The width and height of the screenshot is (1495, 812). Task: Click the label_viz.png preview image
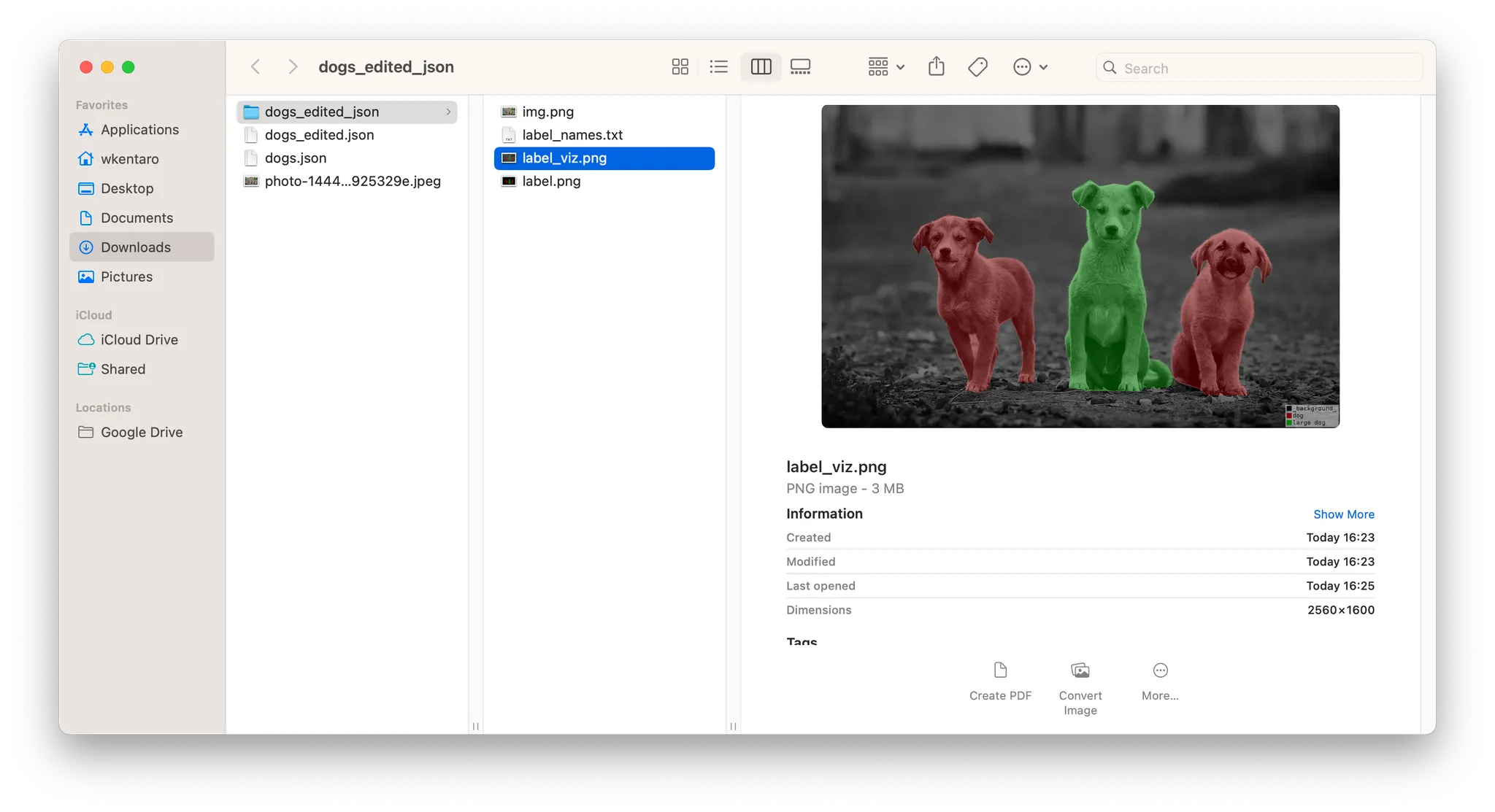[x=1080, y=266]
